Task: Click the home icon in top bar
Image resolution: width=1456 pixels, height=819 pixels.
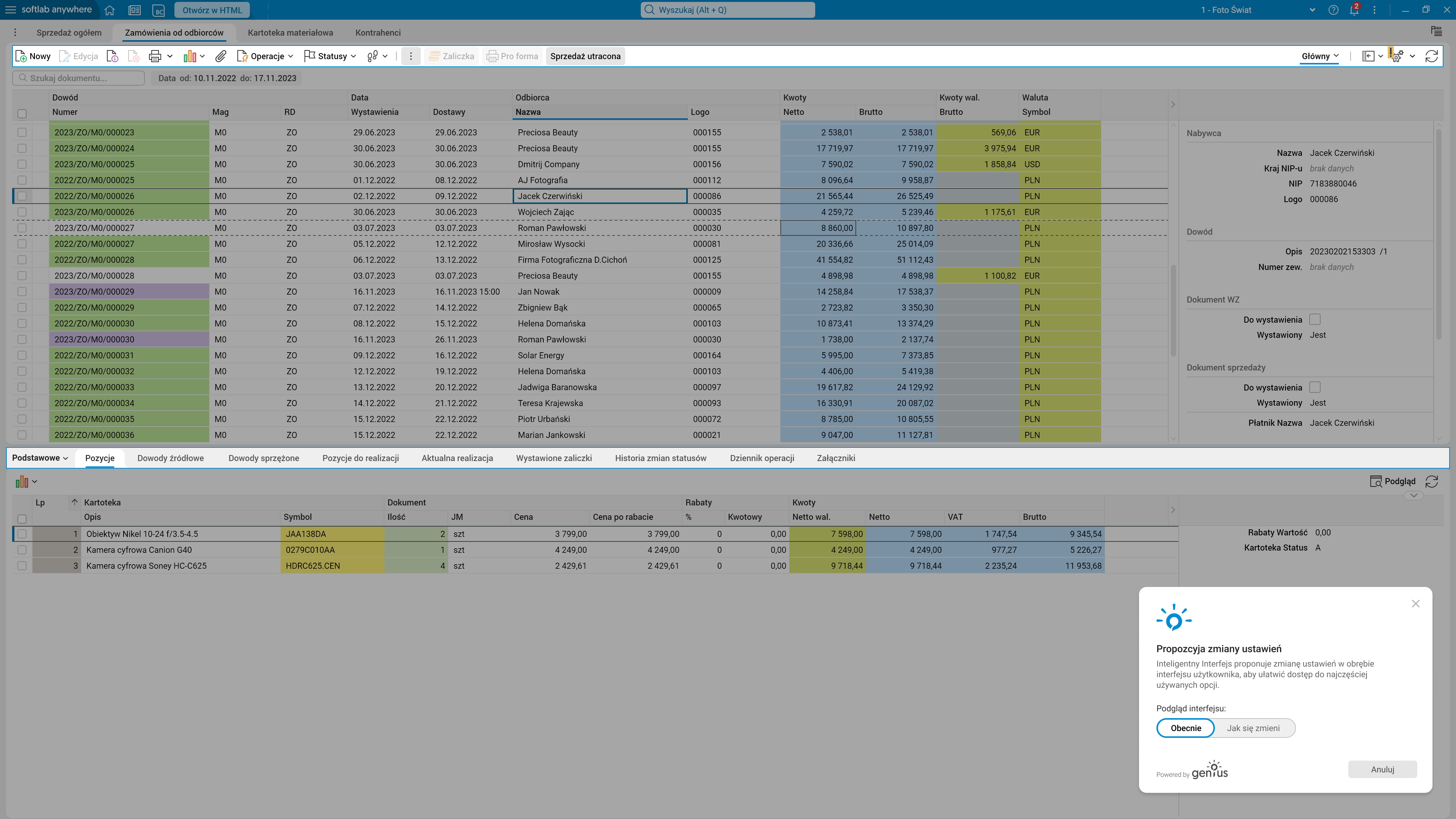Action: [x=110, y=10]
